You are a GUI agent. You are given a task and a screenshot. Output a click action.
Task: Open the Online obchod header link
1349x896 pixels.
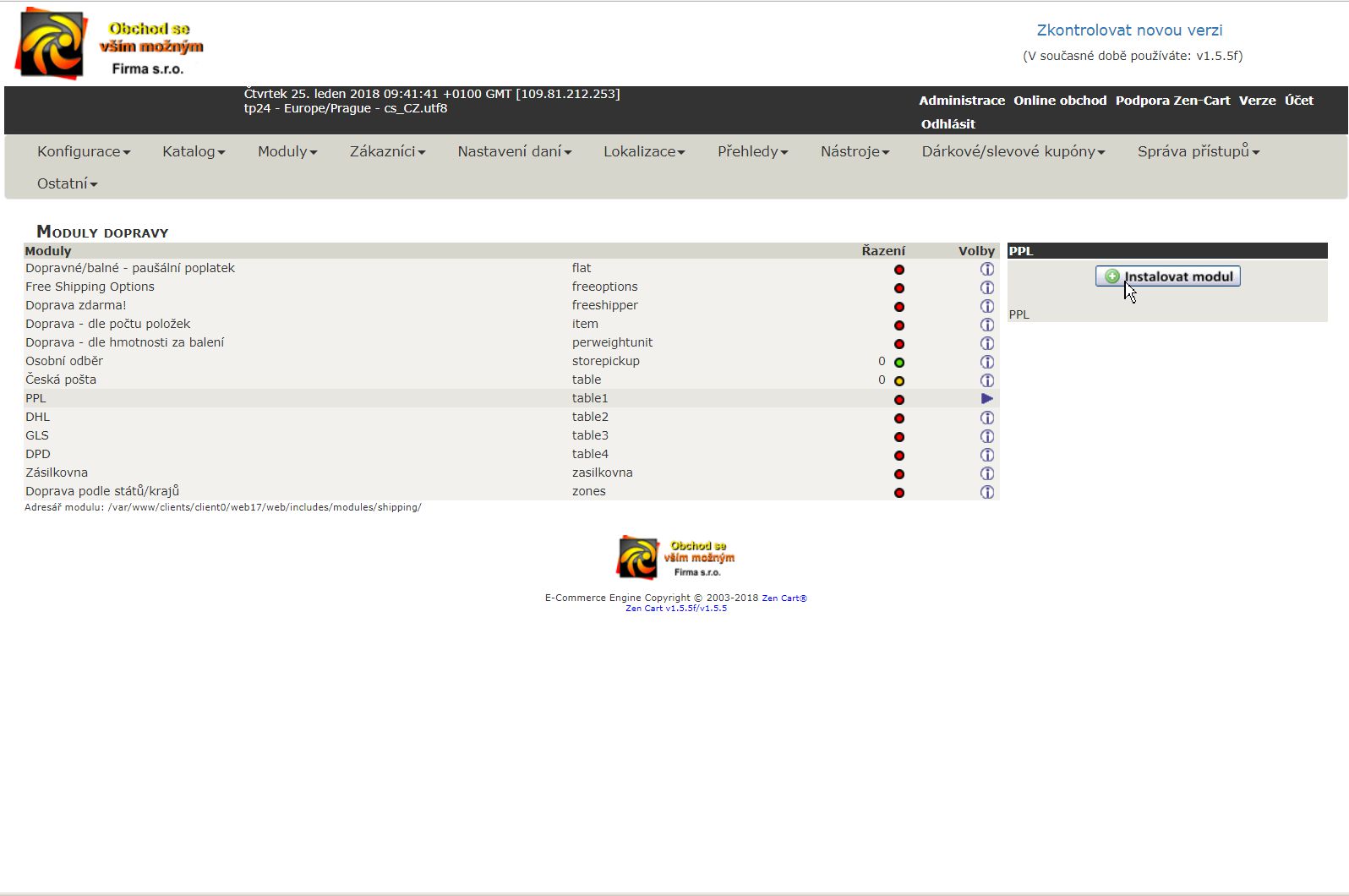point(1060,101)
